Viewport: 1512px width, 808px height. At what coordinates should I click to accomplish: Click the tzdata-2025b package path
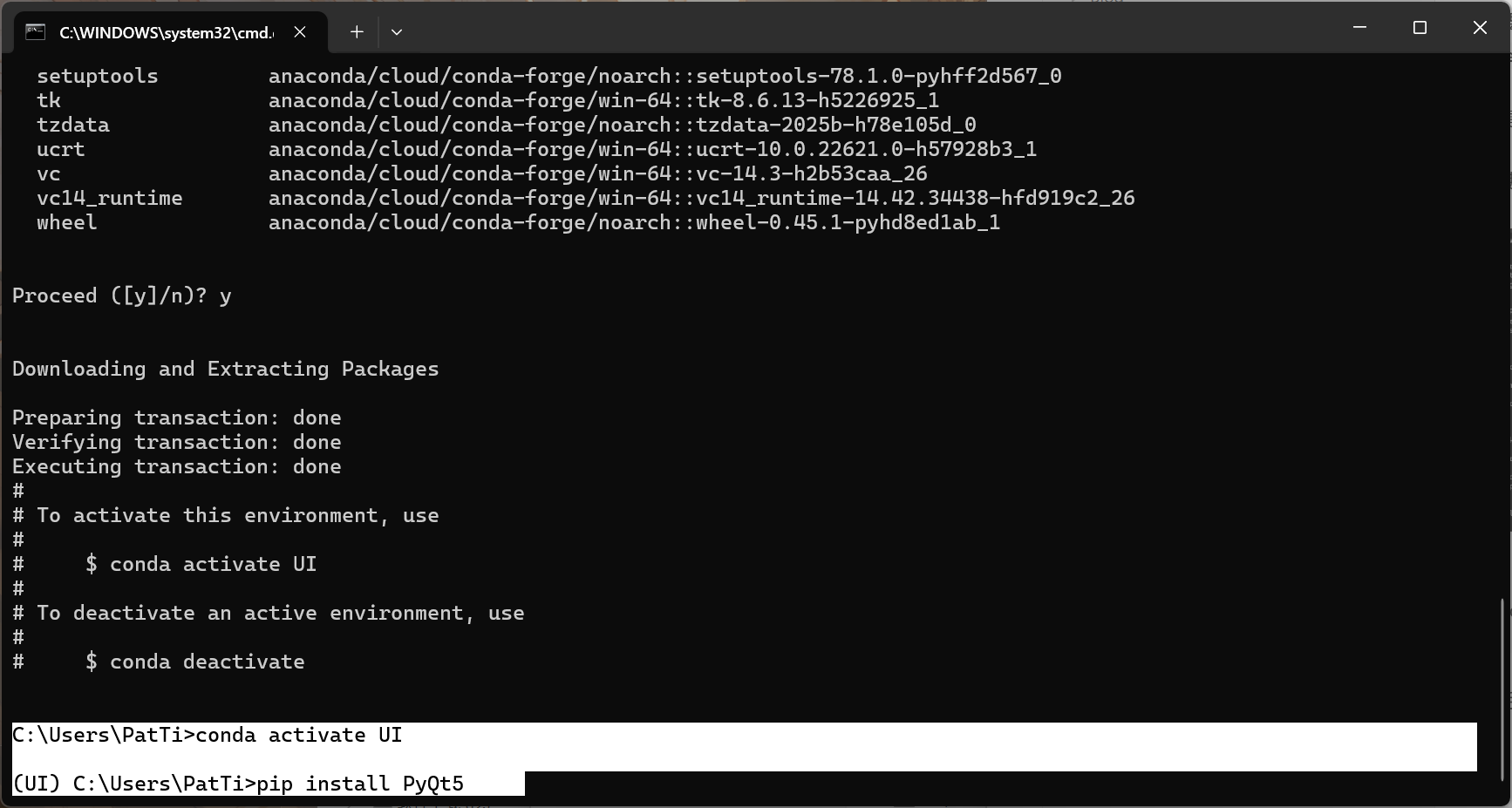(623, 126)
